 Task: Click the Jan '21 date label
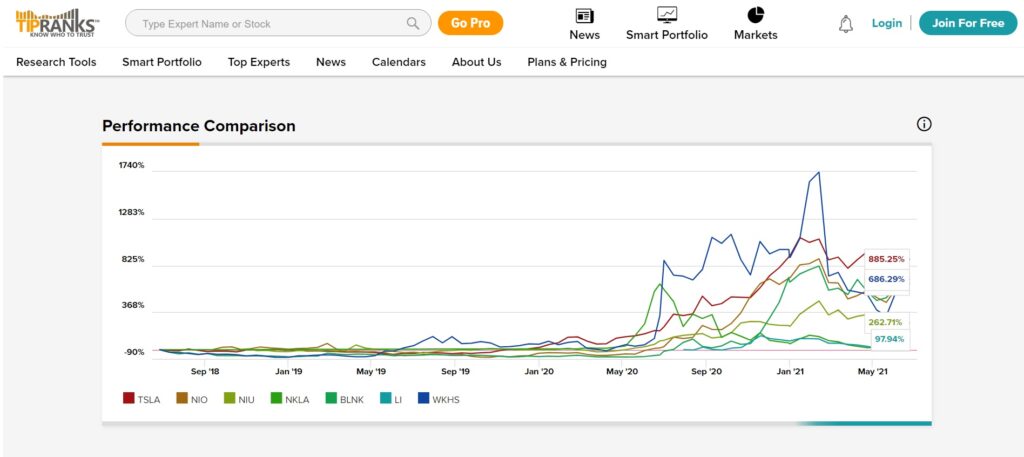point(790,371)
